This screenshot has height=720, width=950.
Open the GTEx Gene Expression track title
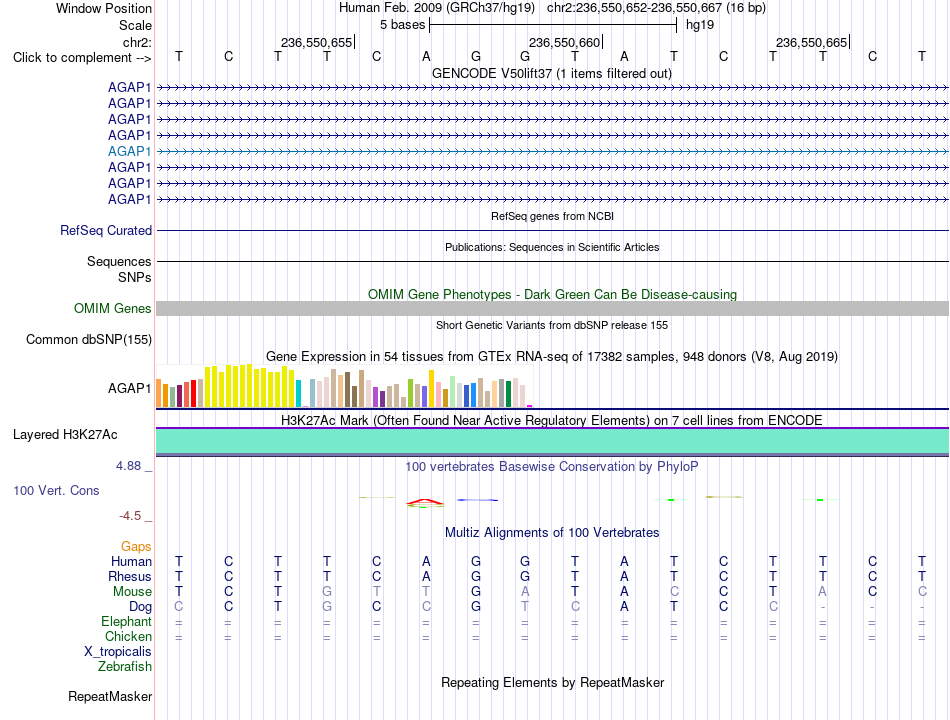[552, 356]
